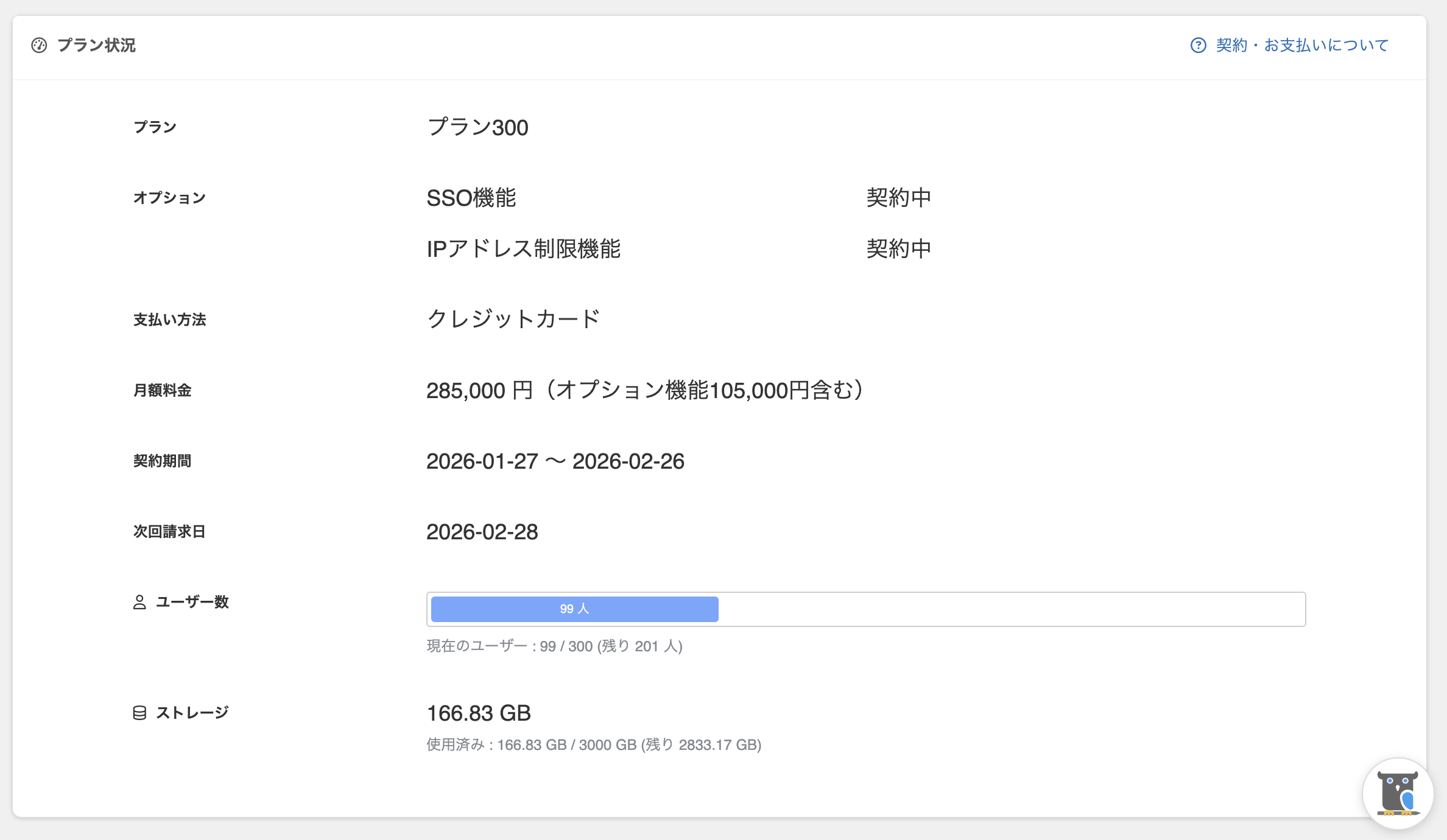1447x840 pixels.
Task: Open the 契約・お支払いについて link
Action: pyautogui.click(x=1301, y=46)
